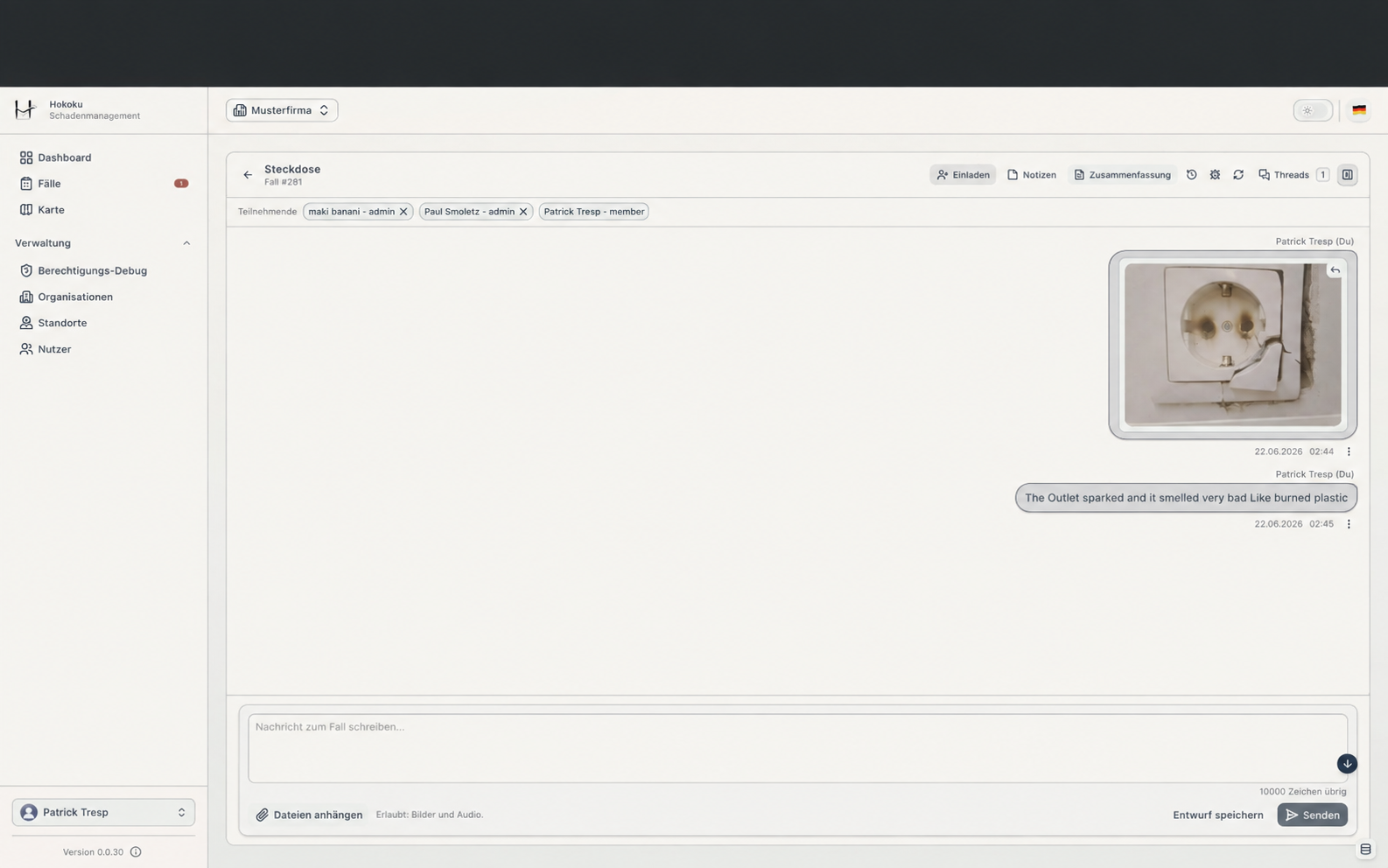Click Dateien anhängen

309,815
